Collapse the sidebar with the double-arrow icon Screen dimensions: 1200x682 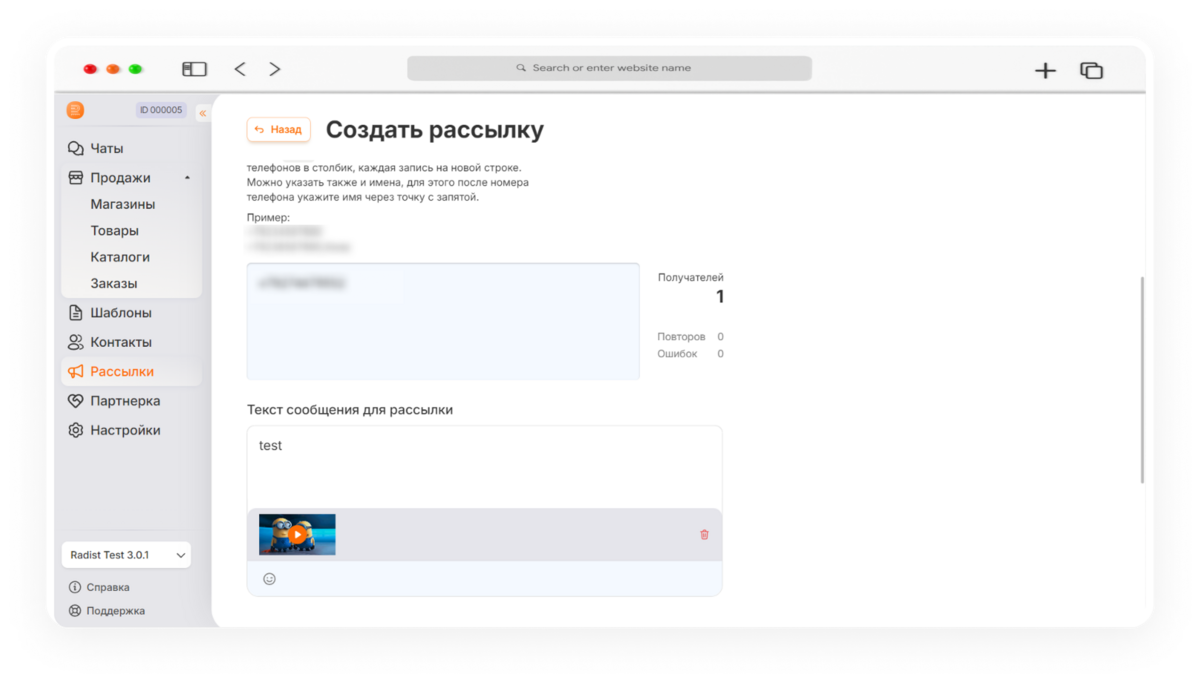coord(202,113)
